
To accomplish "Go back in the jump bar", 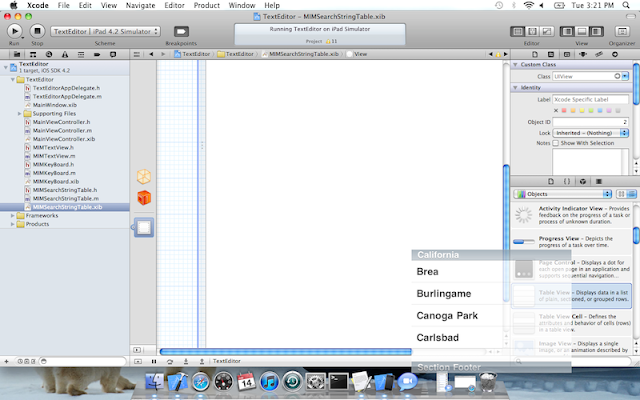I will pyautogui.click(x=151, y=54).
